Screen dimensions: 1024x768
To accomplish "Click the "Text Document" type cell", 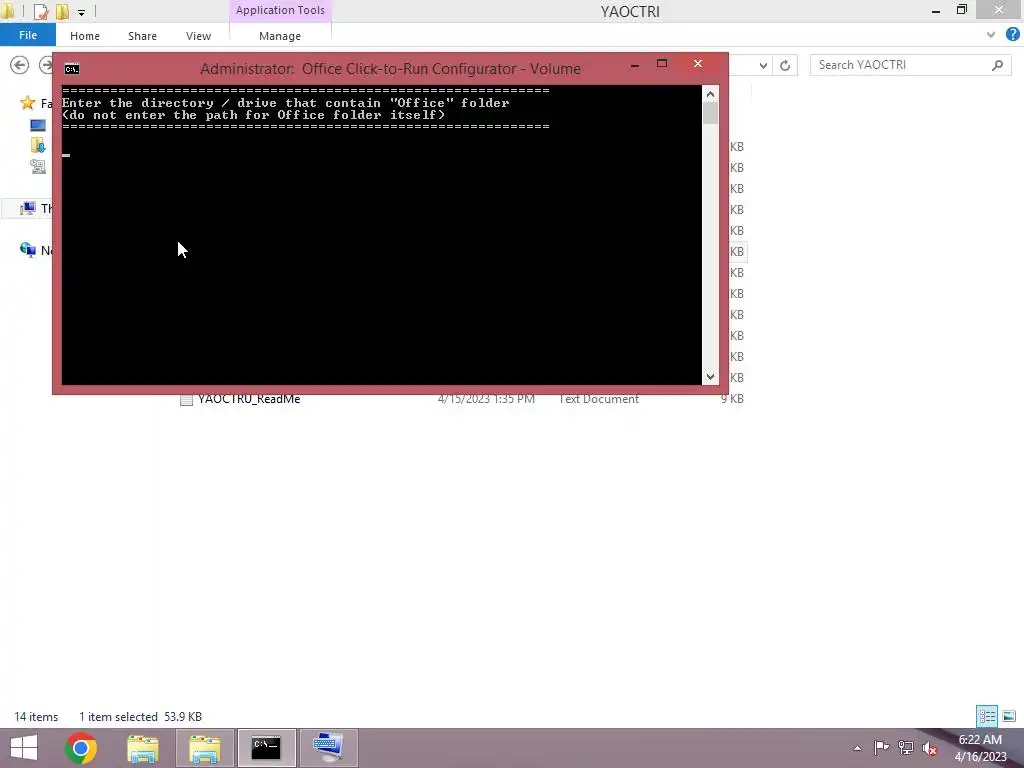I will coord(598,399).
